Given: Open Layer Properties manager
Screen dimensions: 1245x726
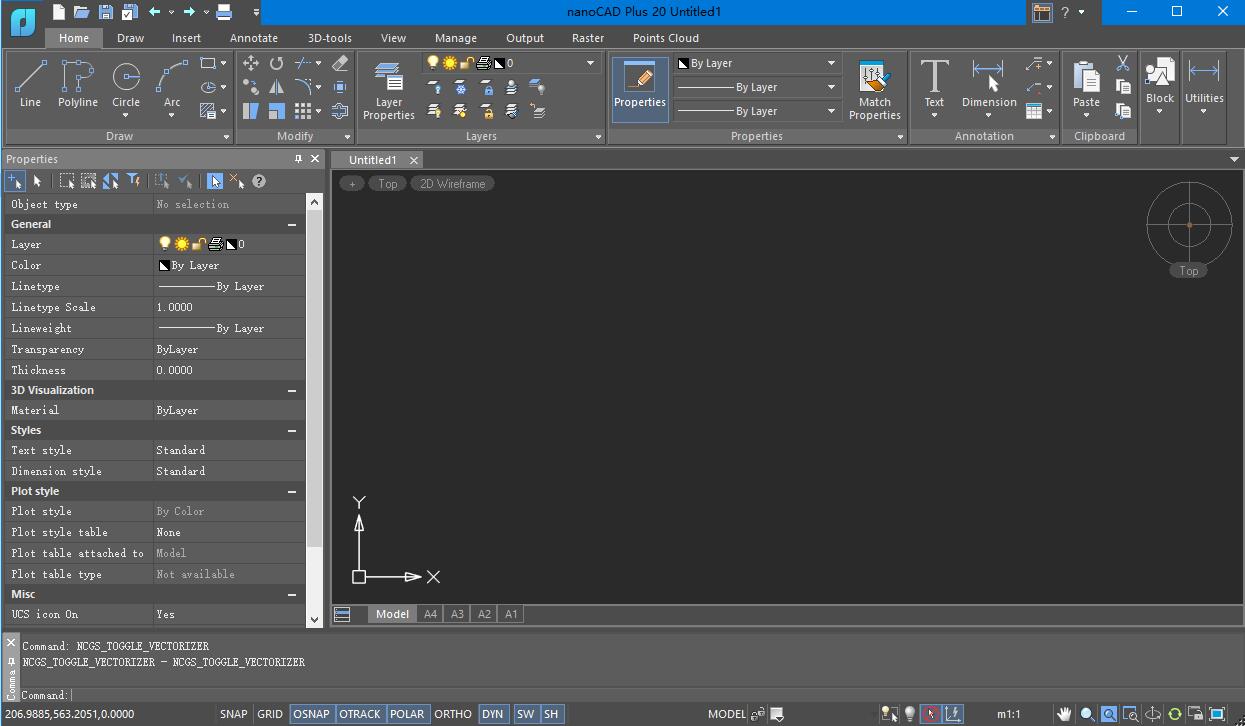Looking at the screenshot, I should [x=389, y=90].
